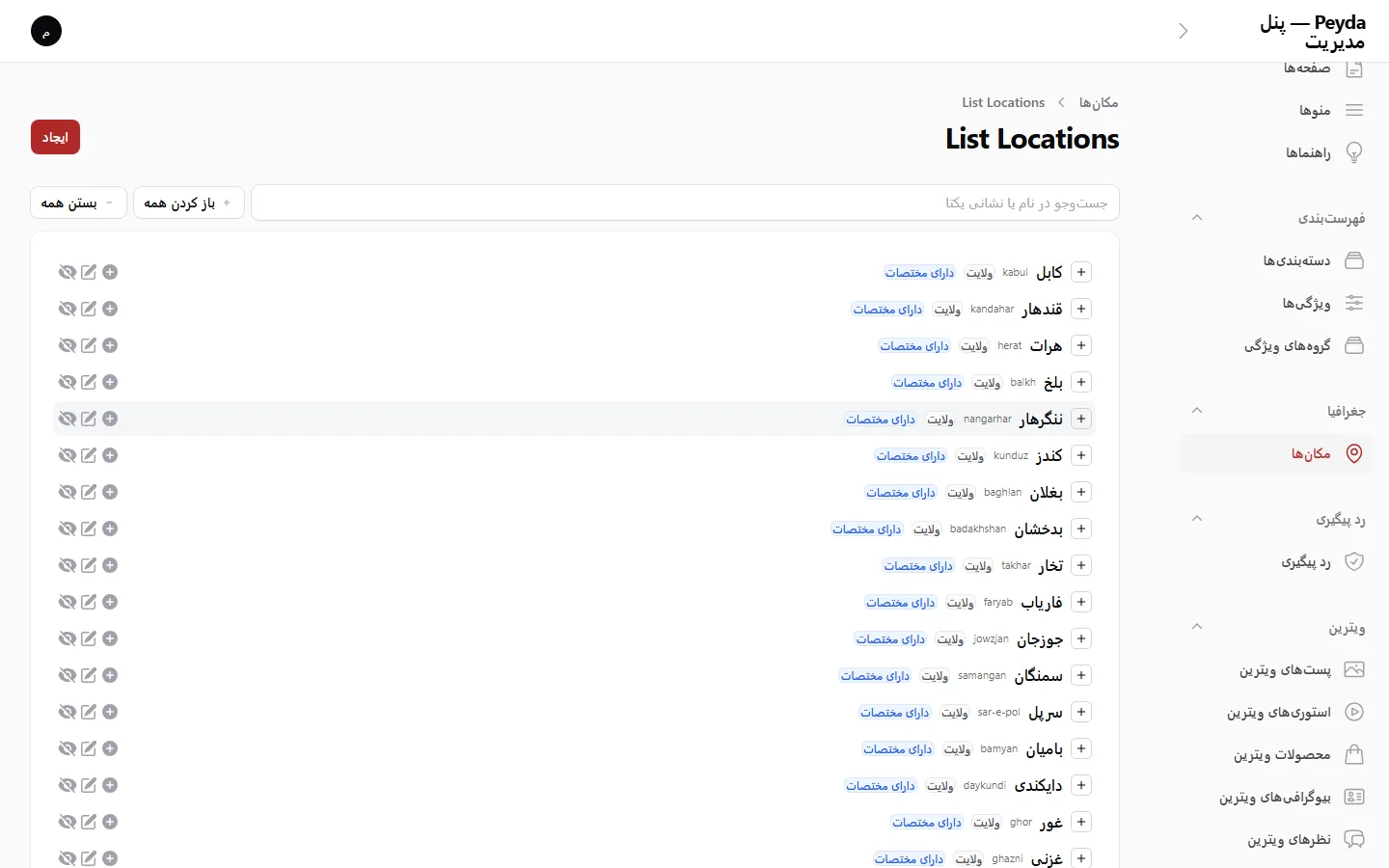
Task: Open پست‌های ویترین in the sidebar
Action: click(1276, 669)
